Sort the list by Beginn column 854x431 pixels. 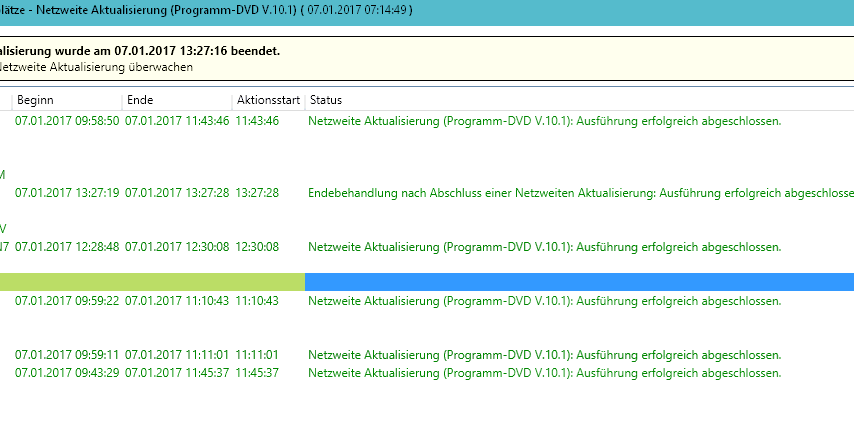(35, 100)
